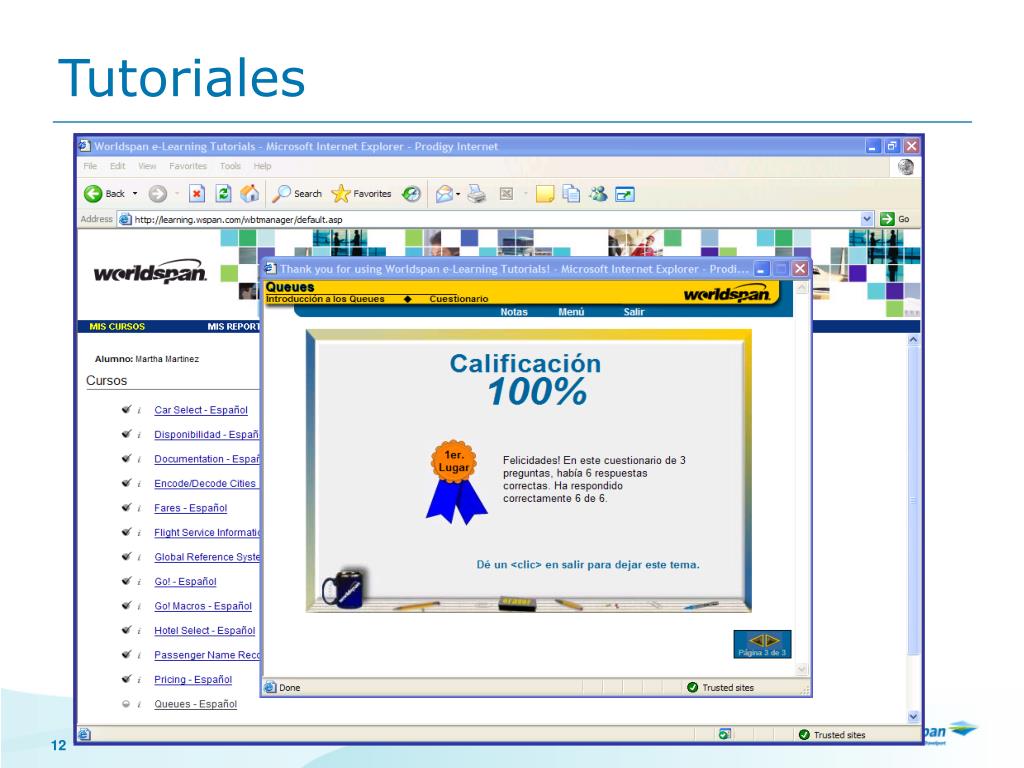Go to Home page icon
This screenshot has width=1024, height=768.
click(x=249, y=193)
